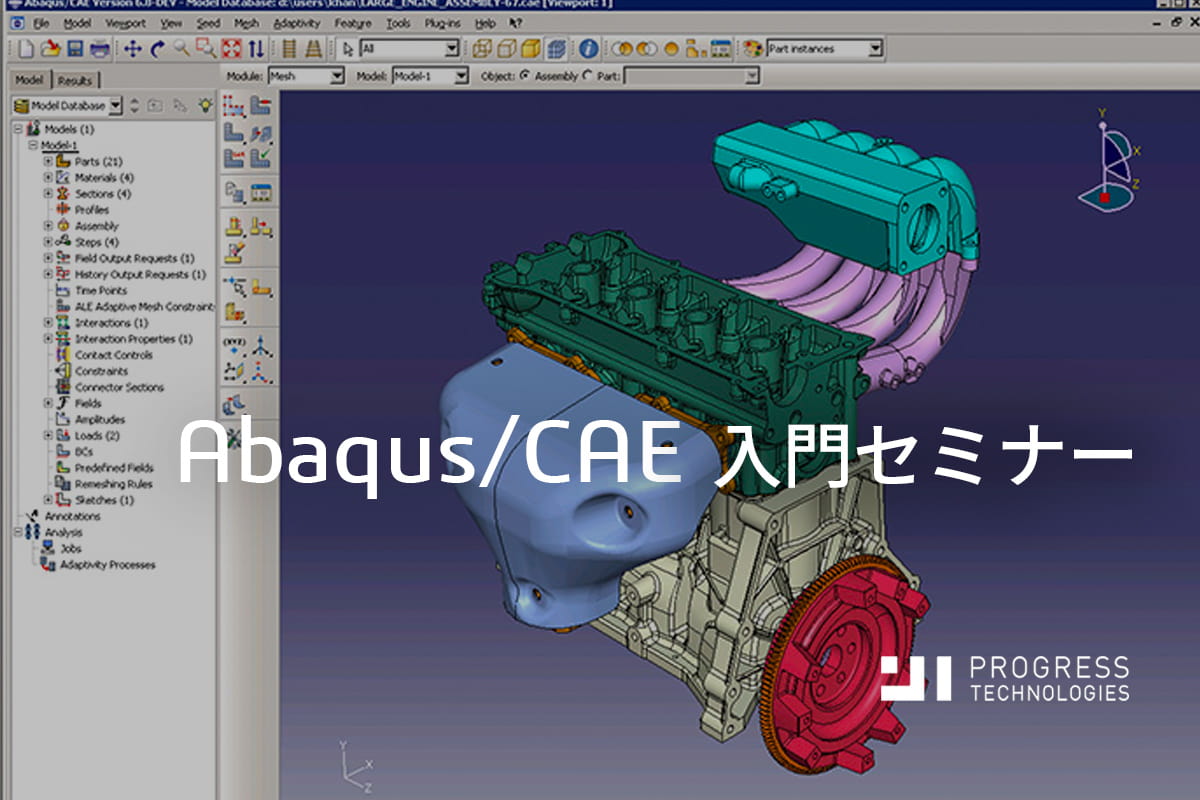The height and width of the screenshot is (800, 1200).
Task: Open the Plug-ins menu
Action: pyautogui.click(x=444, y=23)
